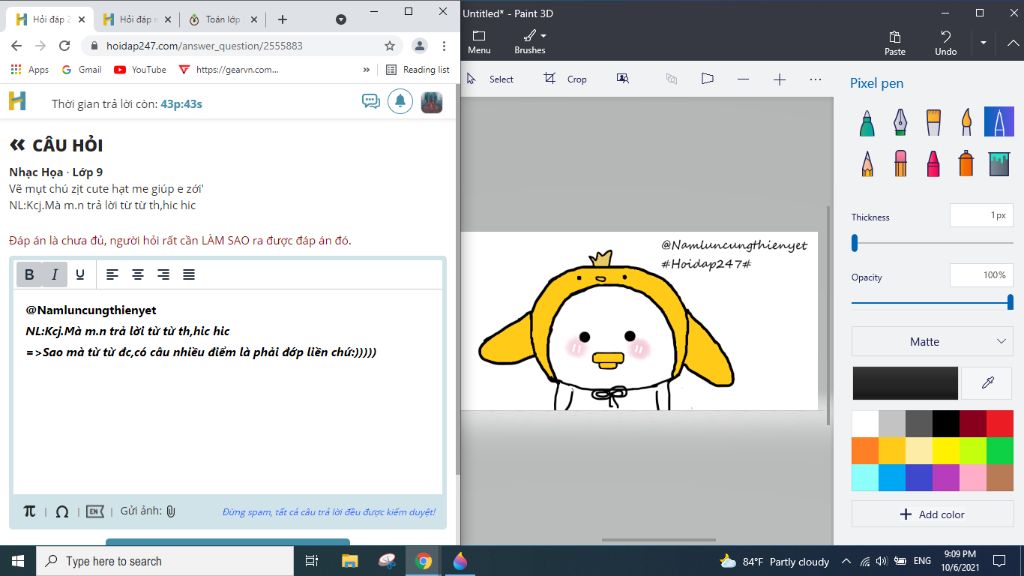Toggle Underline in the answer editor
This screenshot has width=1024, height=576.
(80, 275)
